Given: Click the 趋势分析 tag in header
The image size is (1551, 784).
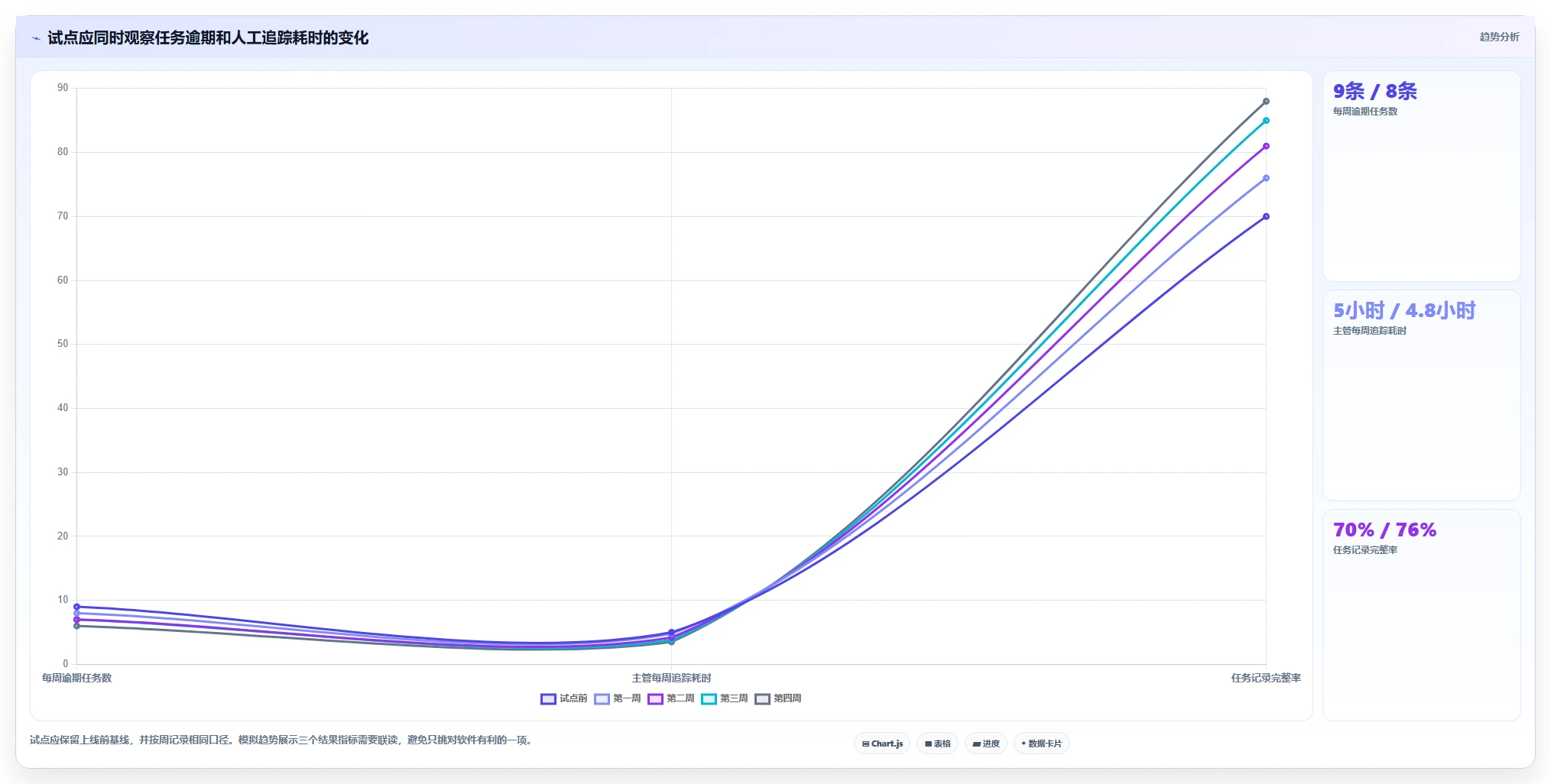Looking at the screenshot, I should 1499,37.
